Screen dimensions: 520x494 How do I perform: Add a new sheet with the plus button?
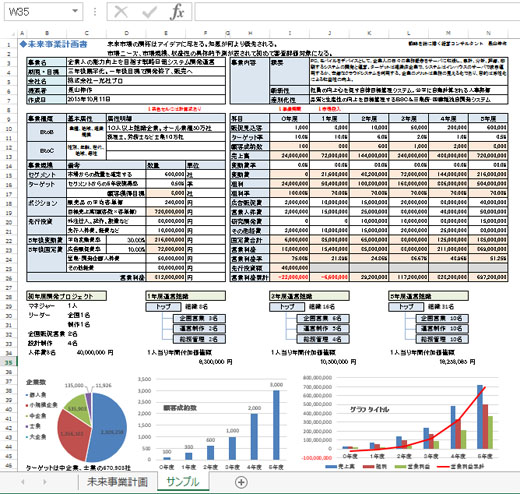(241, 482)
